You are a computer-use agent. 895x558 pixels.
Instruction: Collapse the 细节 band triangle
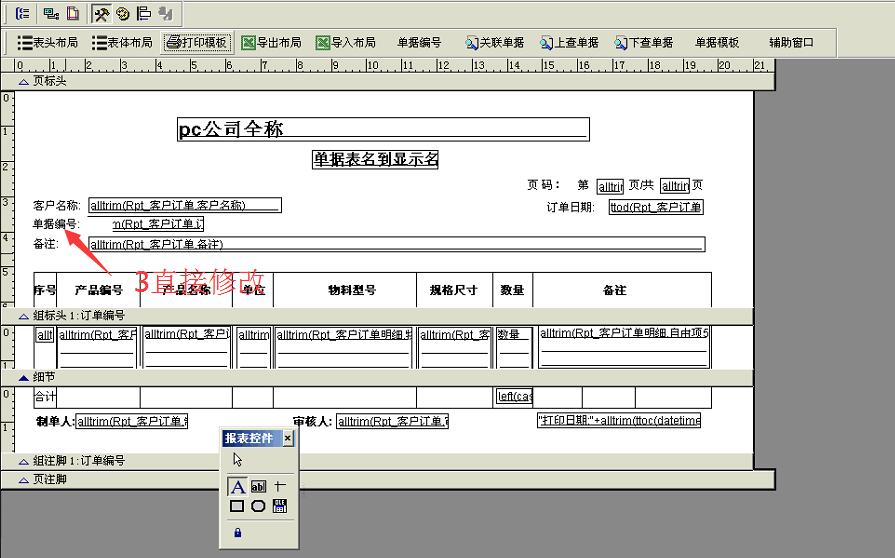[x=24, y=377]
